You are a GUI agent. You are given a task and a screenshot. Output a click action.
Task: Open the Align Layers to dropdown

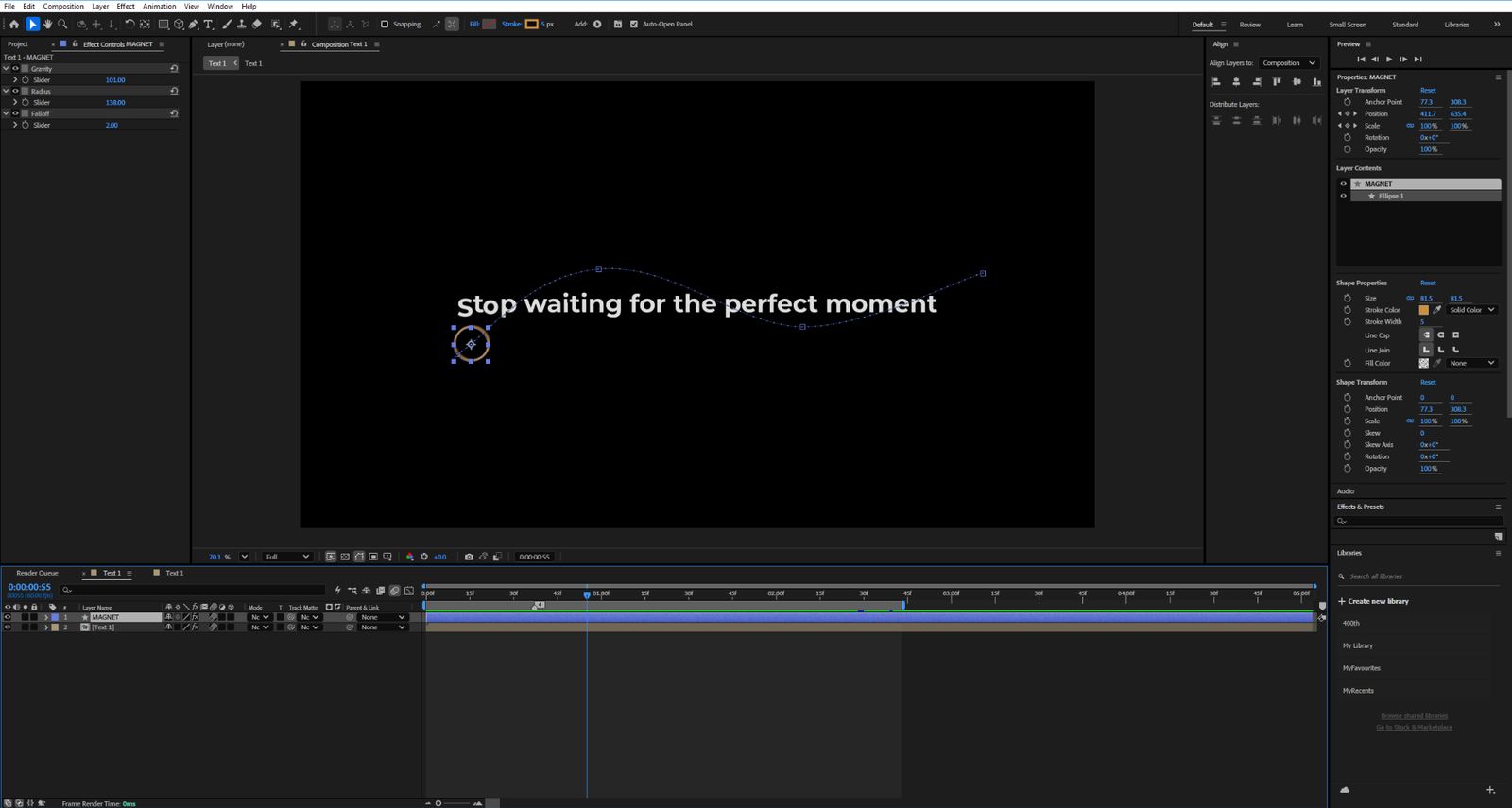click(1289, 63)
